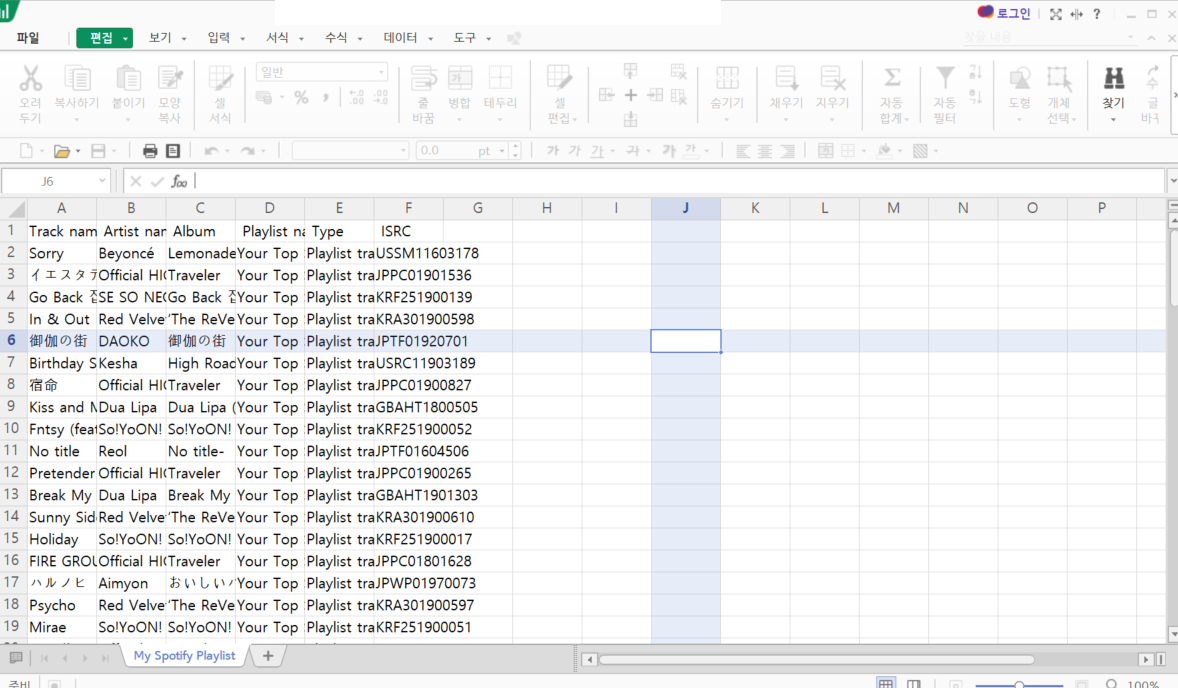This screenshot has height=688, width=1178.
Task: Click the horizontal scrollbar thumb
Action: (817, 659)
